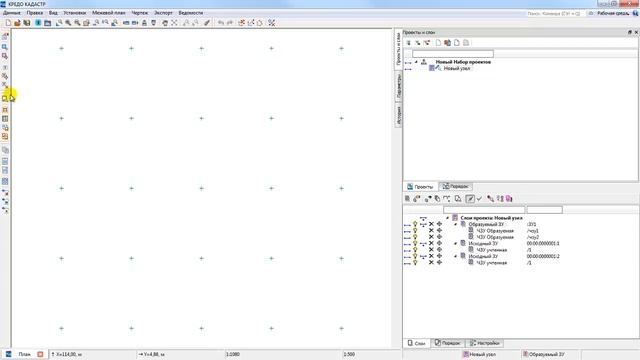The image size is (640, 360).
Task: Collapse the Новый Набор проектов tree node
Action: click(x=416, y=62)
